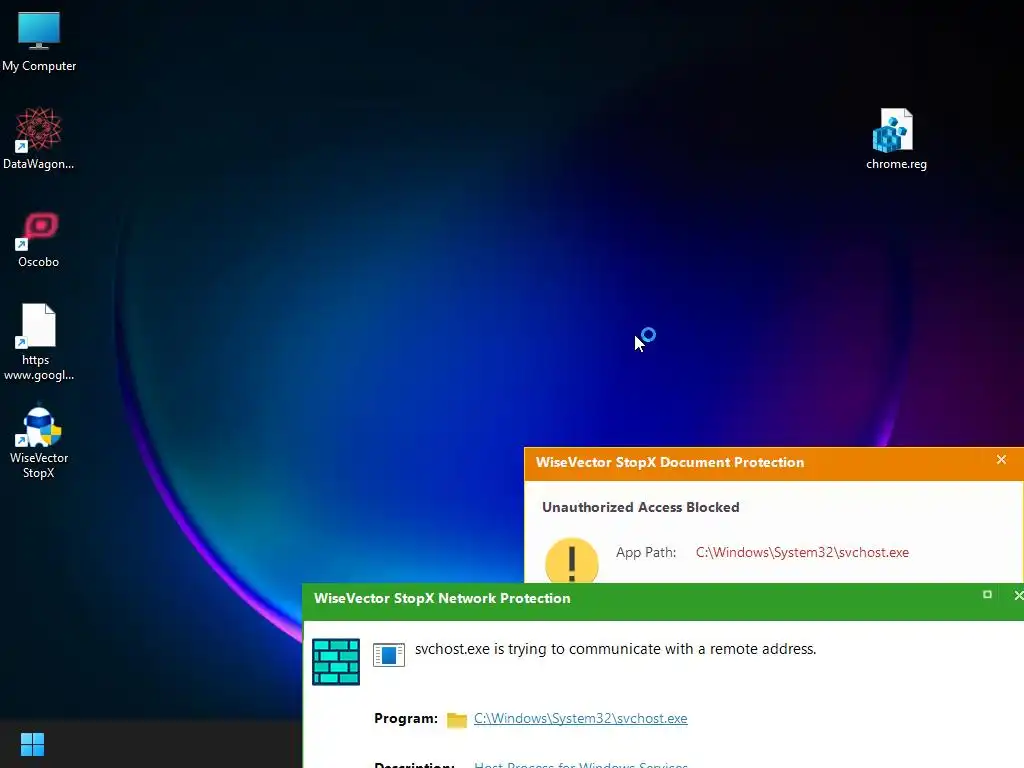Click the yellow warning exclamation icon
This screenshot has height=768, width=1024.
pyautogui.click(x=571, y=560)
